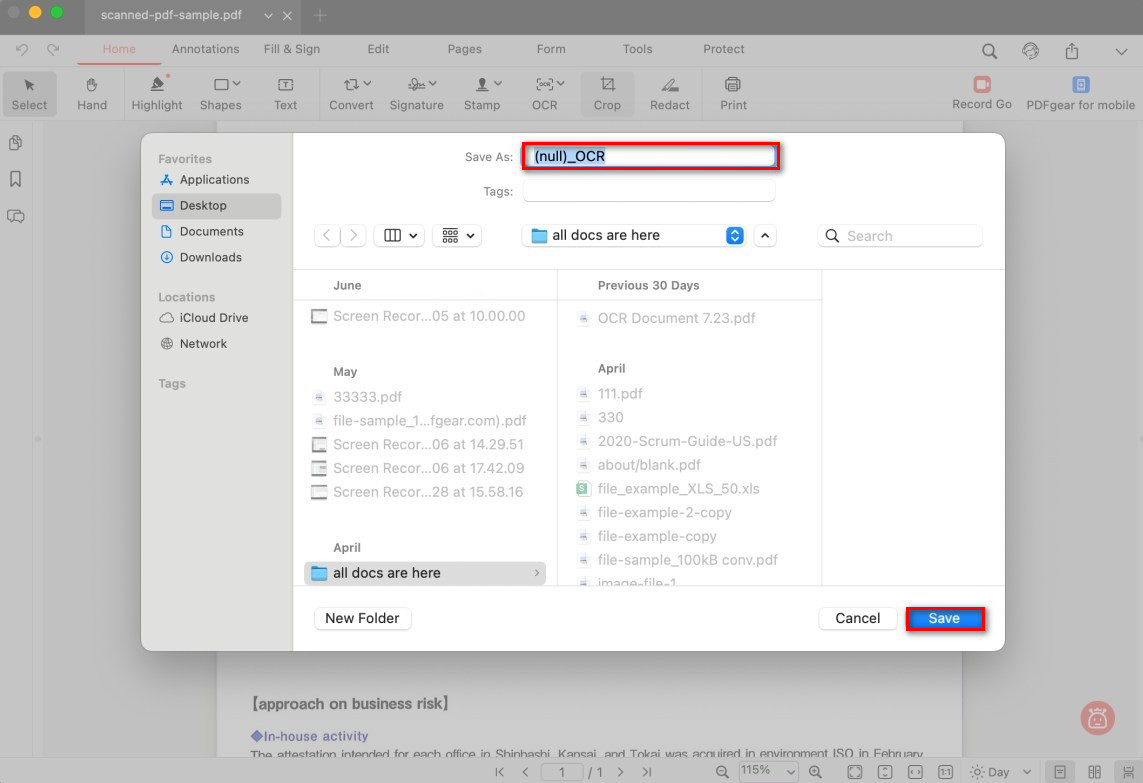The width and height of the screenshot is (1143, 783).
Task: Select the Crop tool
Action: 607,86
